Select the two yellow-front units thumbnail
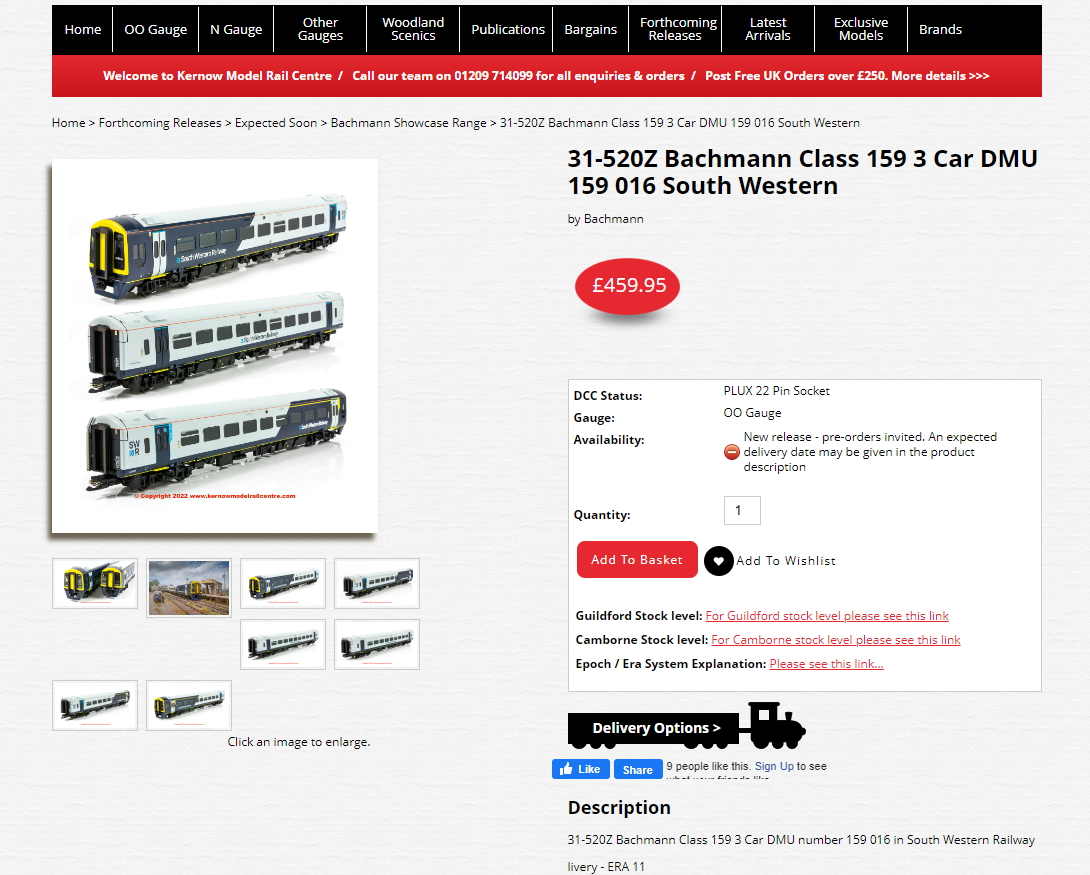The height and width of the screenshot is (875, 1090). [x=95, y=584]
